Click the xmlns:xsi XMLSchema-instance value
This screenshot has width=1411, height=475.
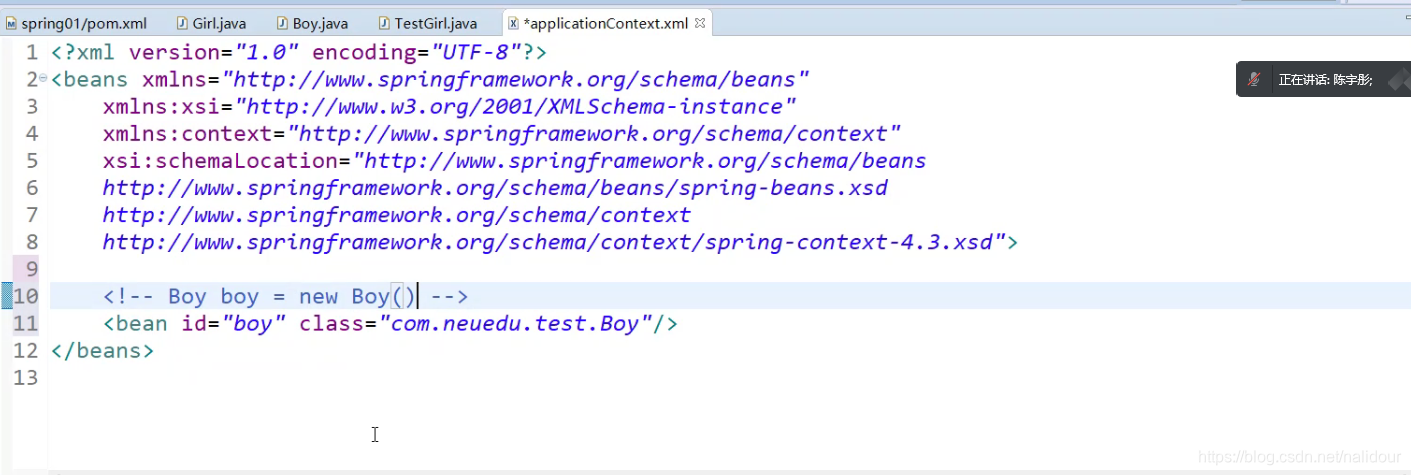(x=515, y=106)
